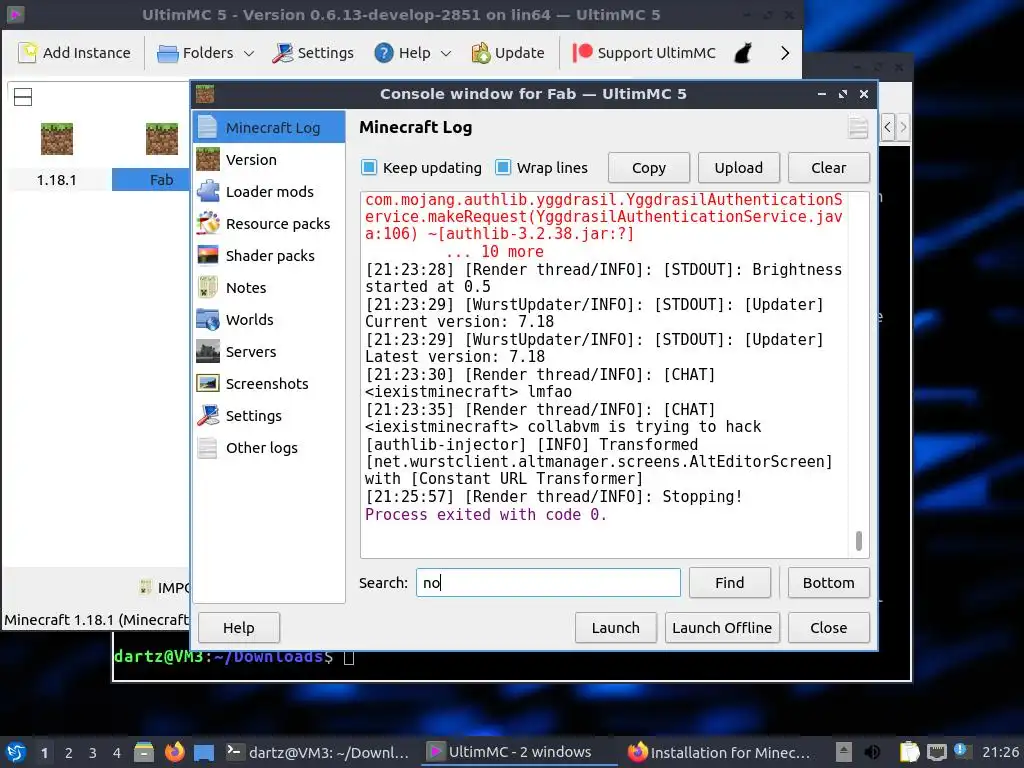
Task: Click the notification tray icon
Action: point(961,750)
